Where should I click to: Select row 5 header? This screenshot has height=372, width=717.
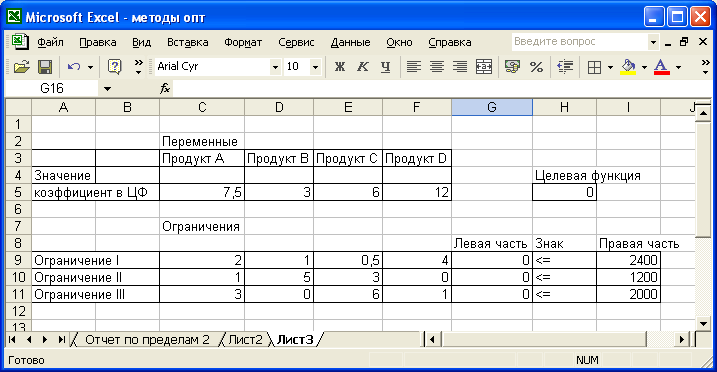point(18,192)
